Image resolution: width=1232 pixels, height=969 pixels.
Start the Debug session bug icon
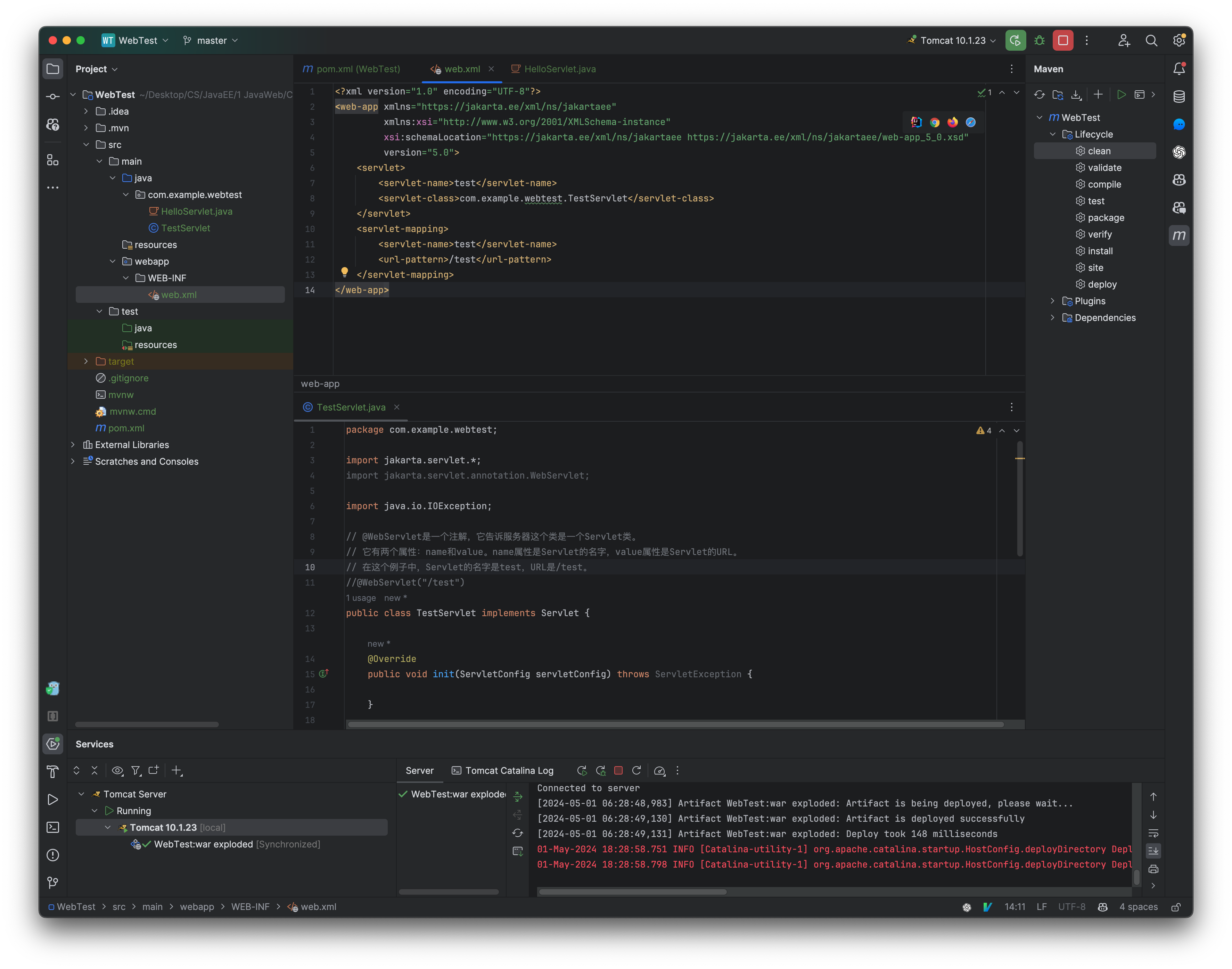click(x=1039, y=40)
